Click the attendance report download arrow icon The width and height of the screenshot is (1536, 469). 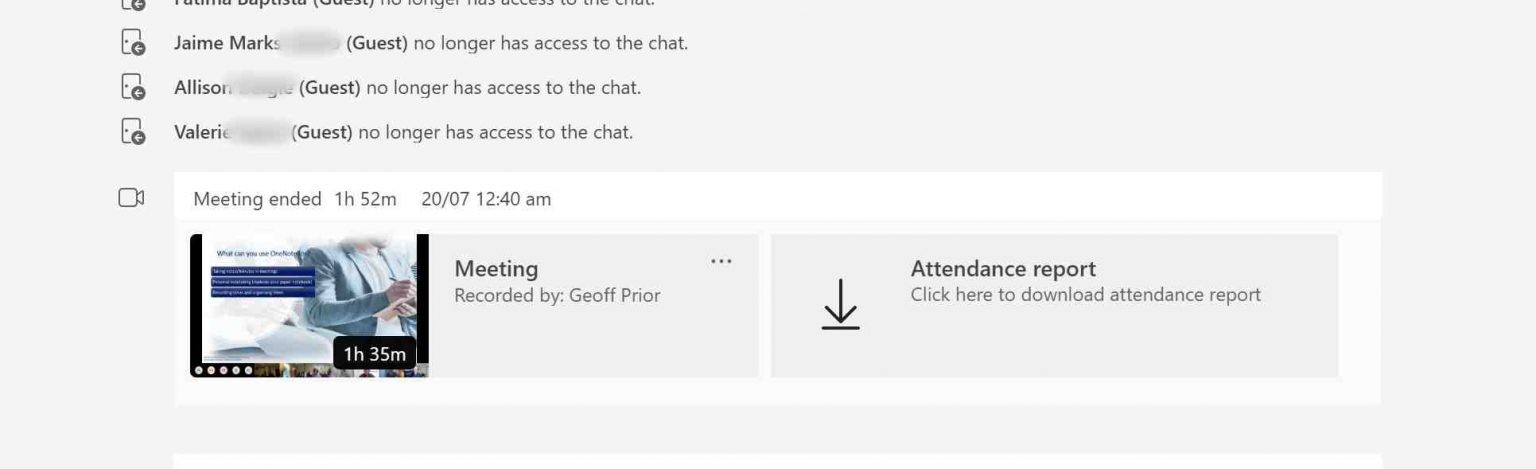(840, 304)
